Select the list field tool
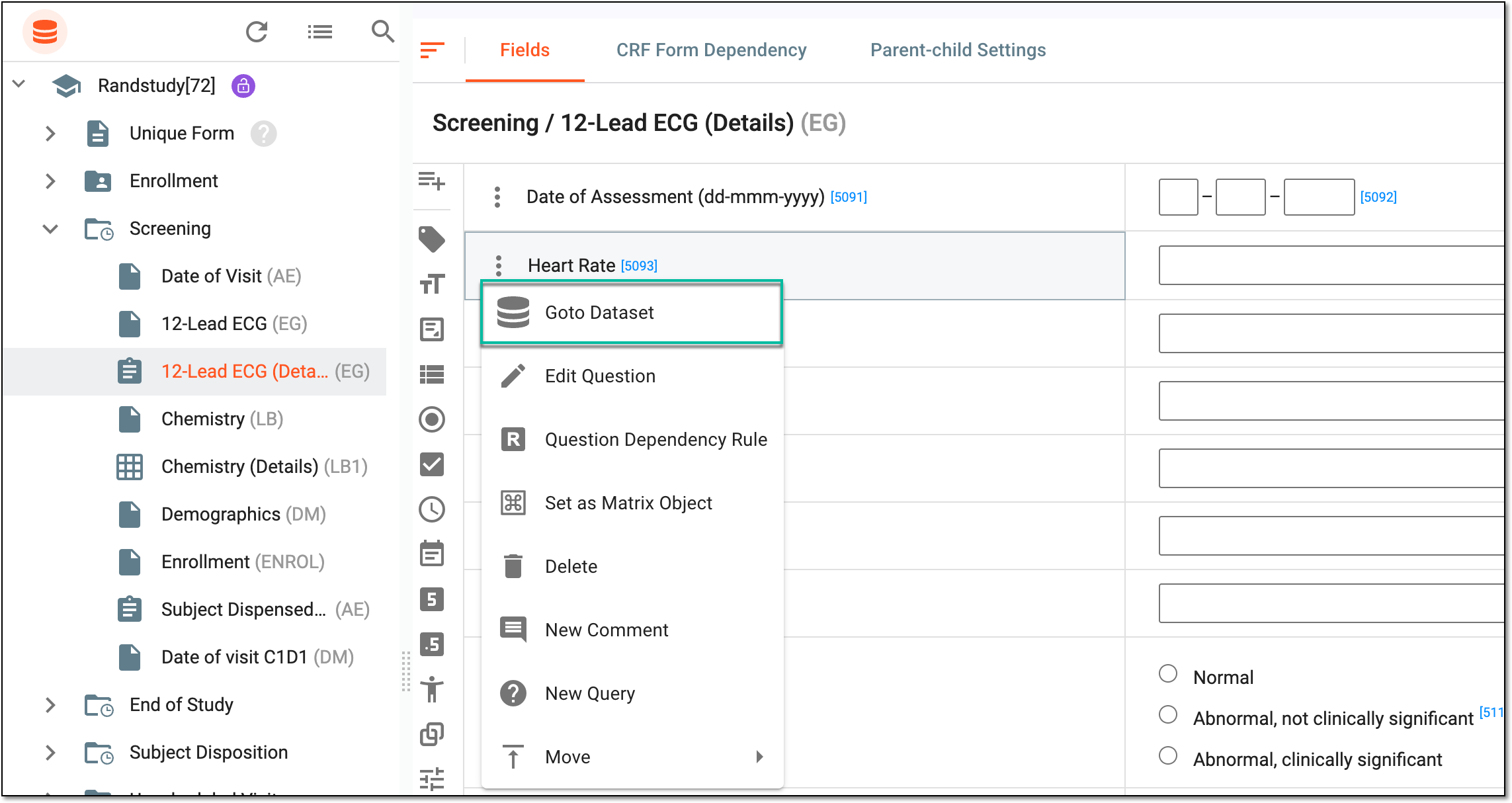 [x=432, y=374]
